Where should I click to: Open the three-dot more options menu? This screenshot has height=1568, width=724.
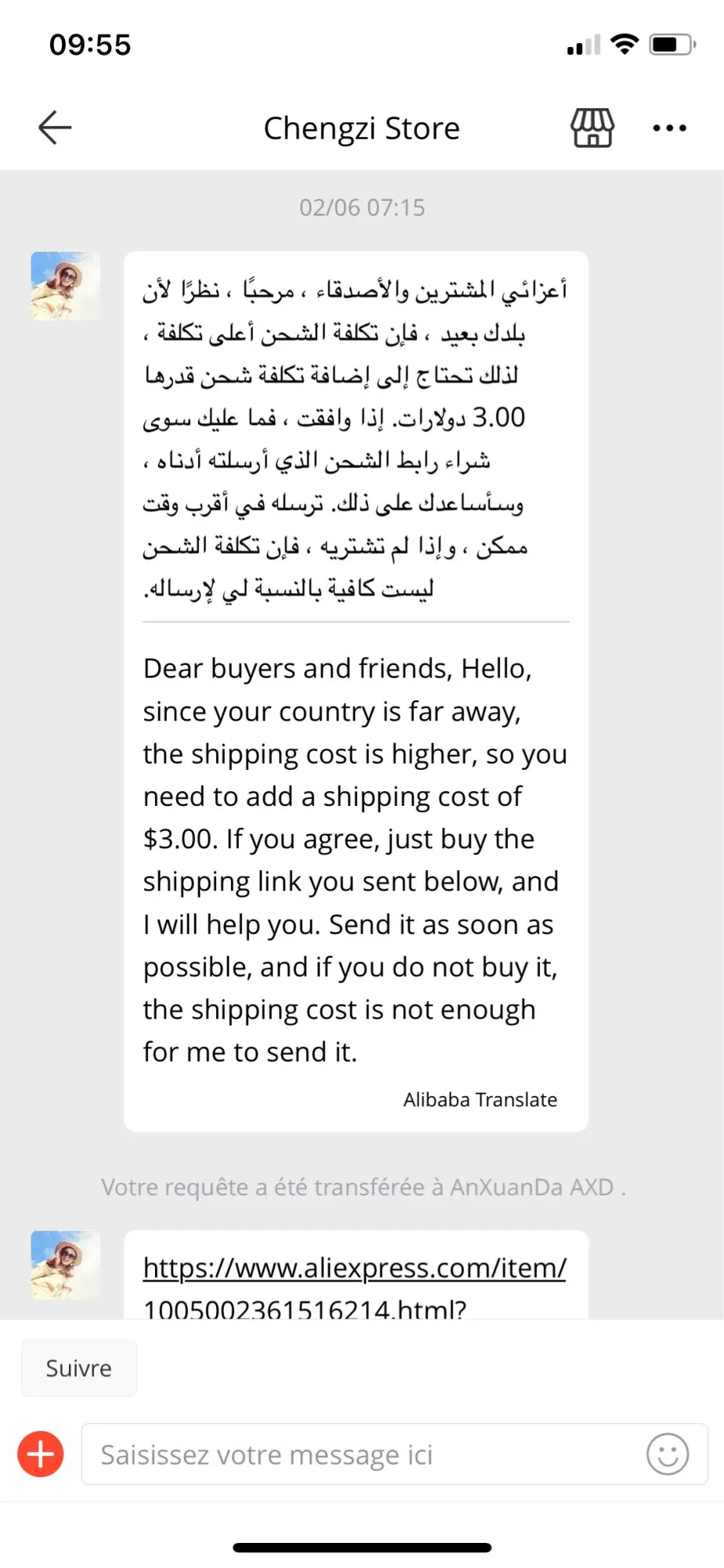click(x=670, y=128)
